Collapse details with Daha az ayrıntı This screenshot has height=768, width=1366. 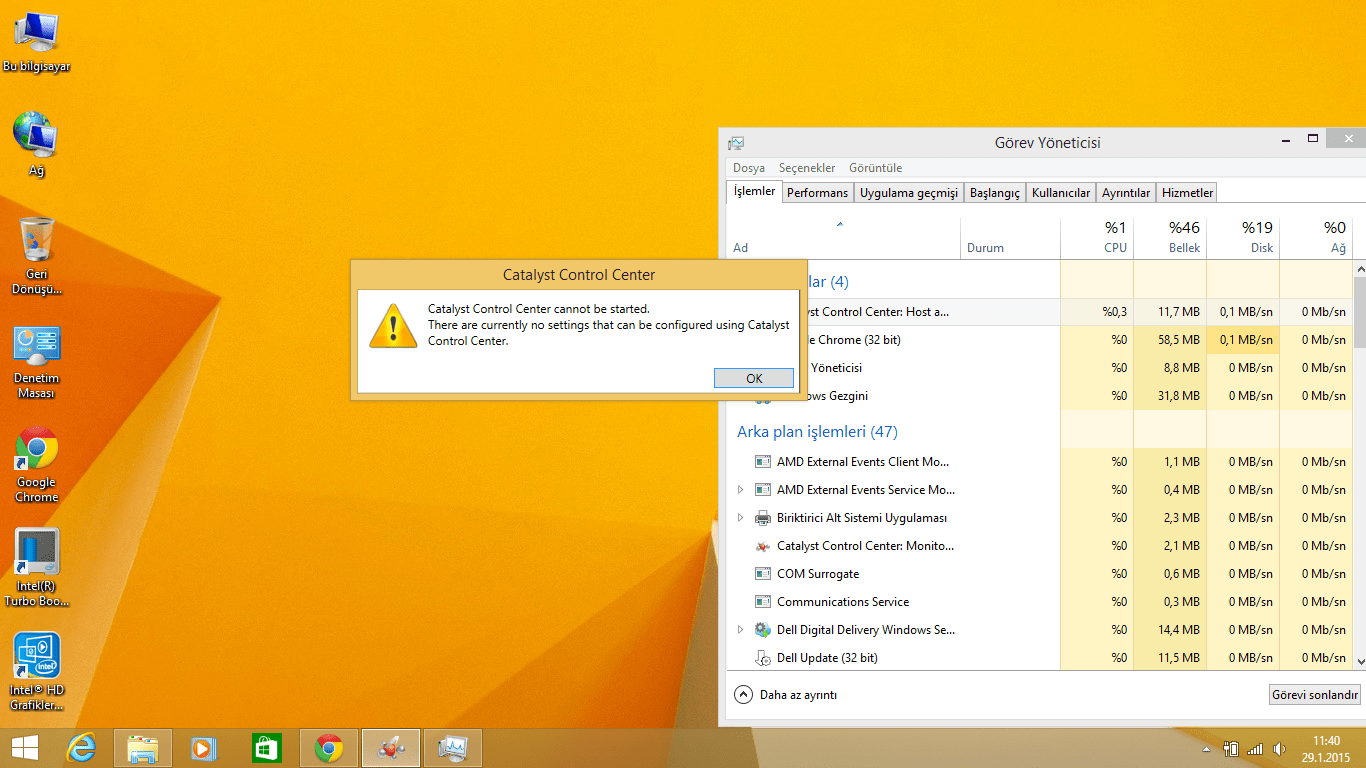click(786, 694)
